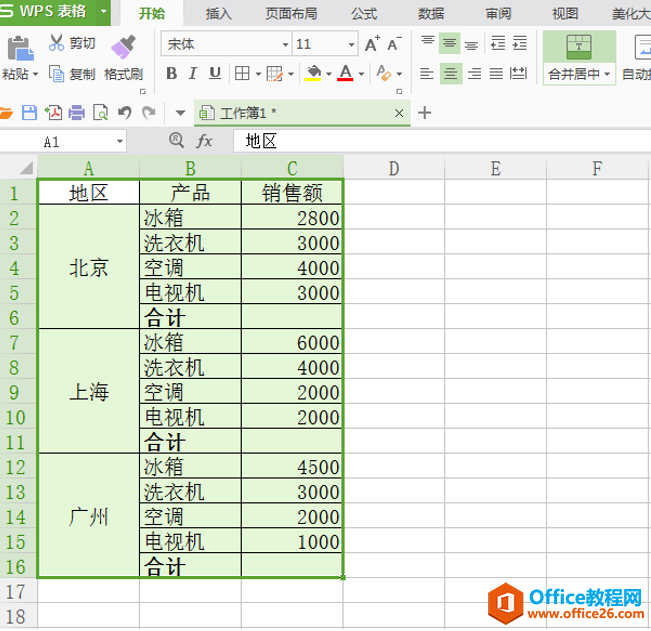Open file folder icon
This screenshot has width=651, height=631.
(6, 113)
